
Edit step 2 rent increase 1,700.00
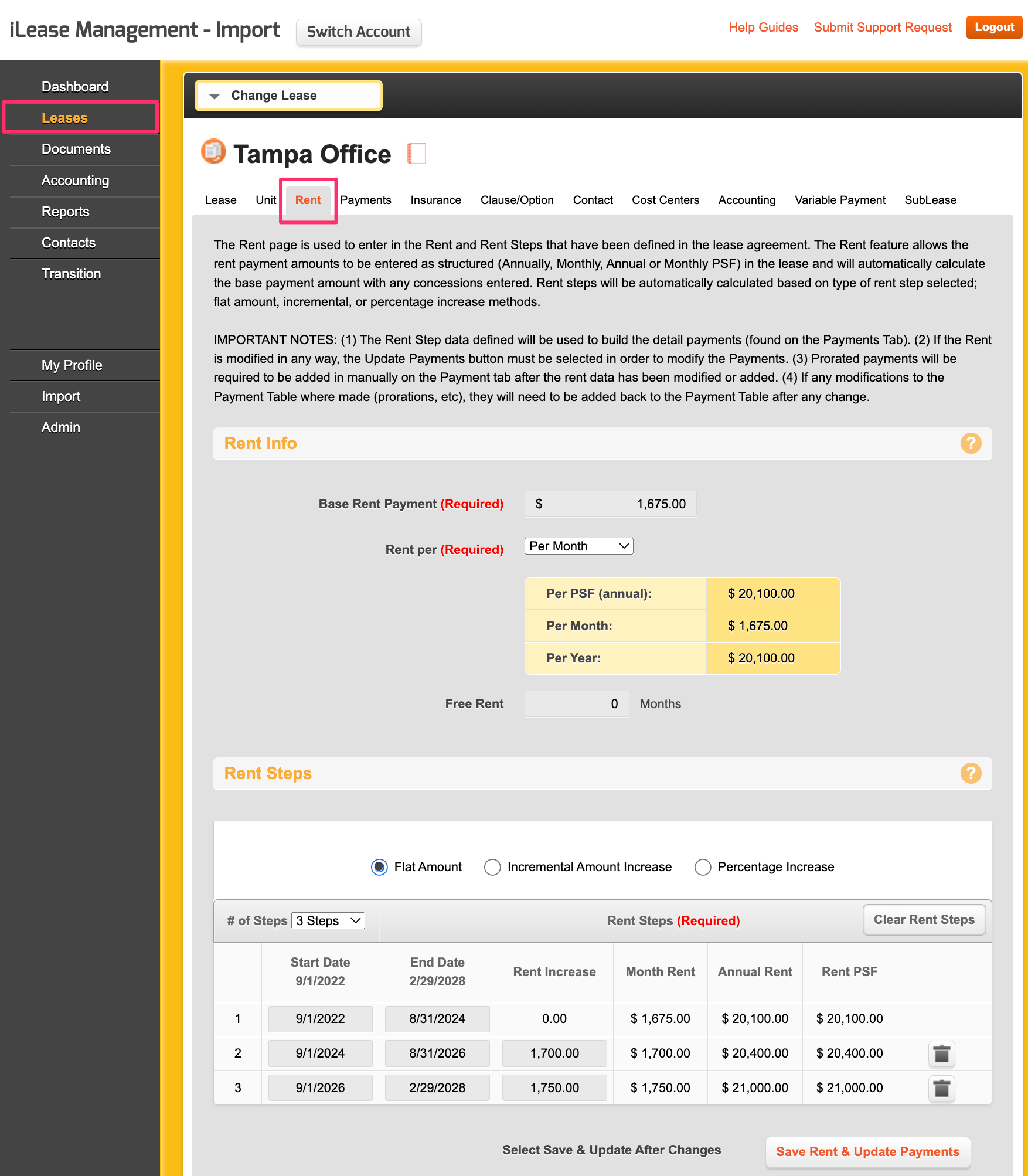(x=554, y=1053)
